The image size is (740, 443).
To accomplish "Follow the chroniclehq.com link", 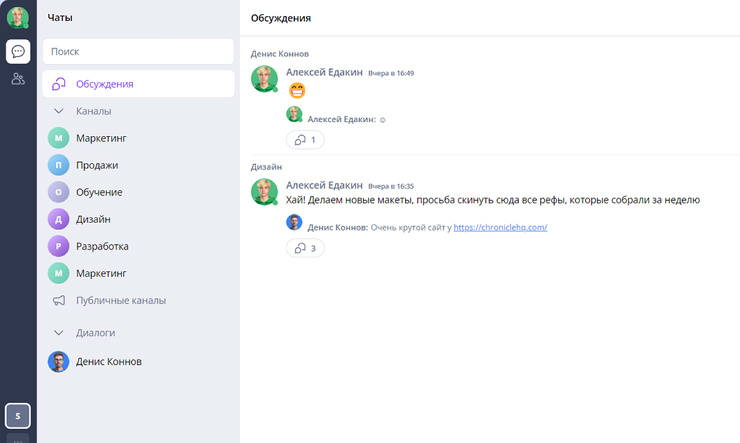I will click(500, 227).
